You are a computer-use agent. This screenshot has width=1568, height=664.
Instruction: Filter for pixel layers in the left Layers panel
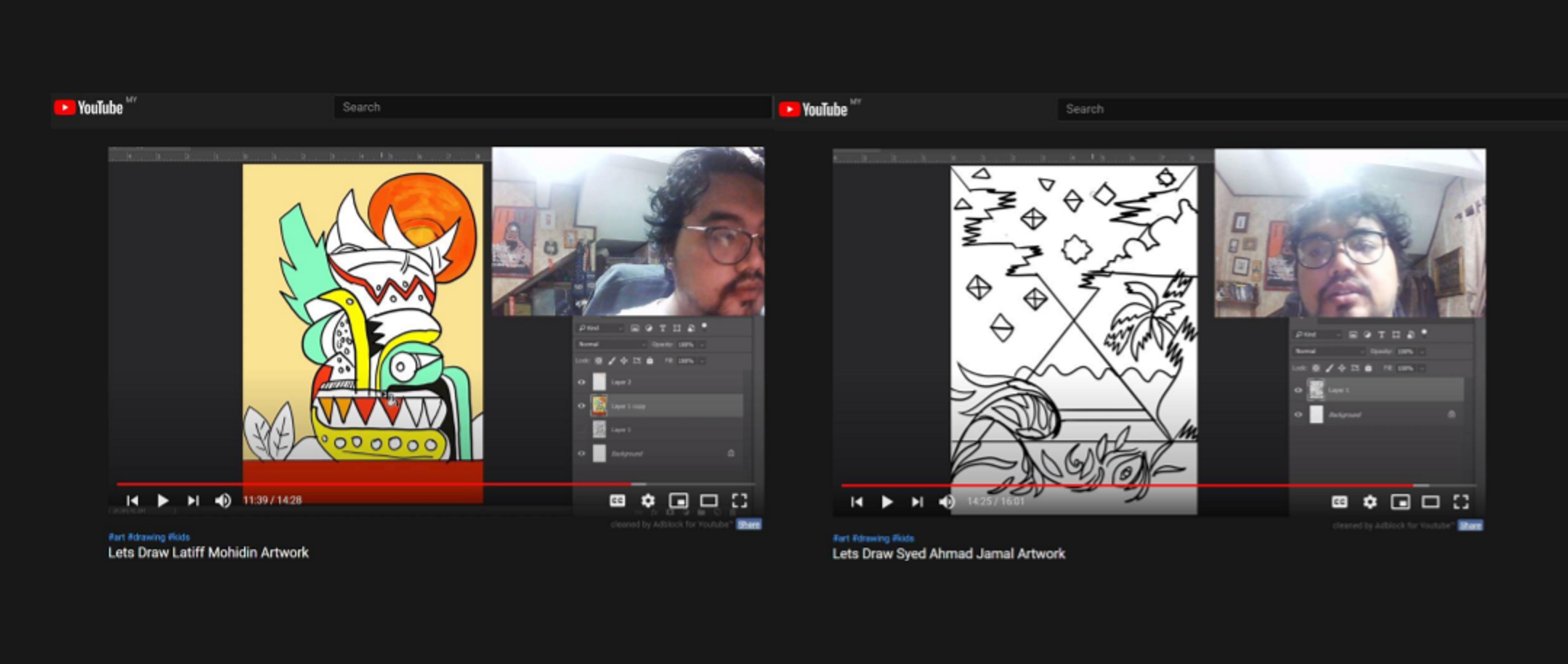(x=635, y=328)
